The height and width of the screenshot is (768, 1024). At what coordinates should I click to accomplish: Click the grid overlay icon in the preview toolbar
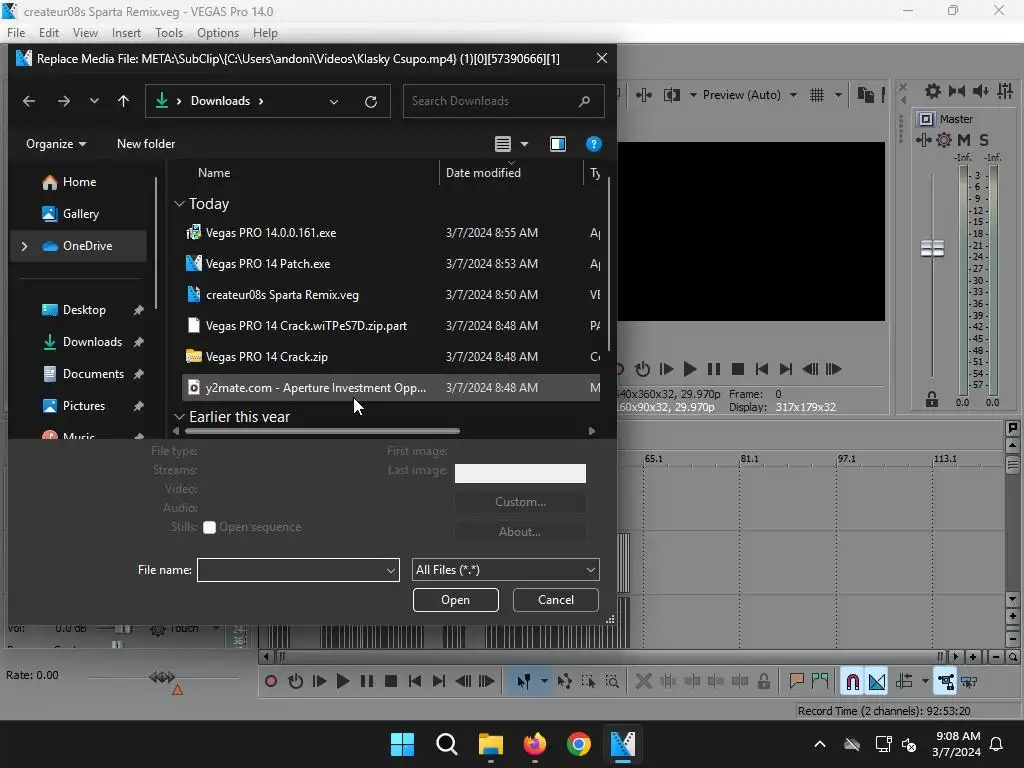817,95
